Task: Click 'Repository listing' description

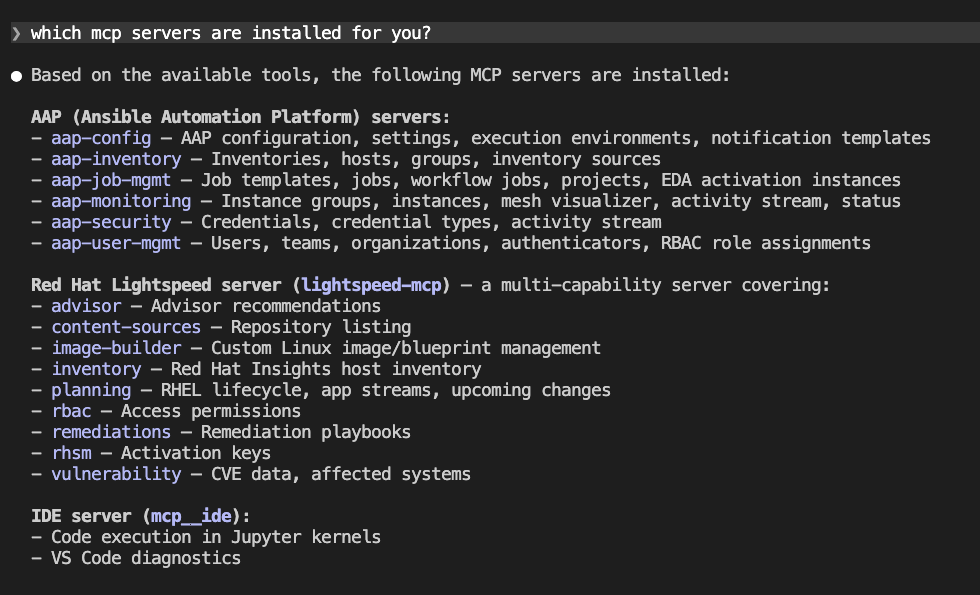Action: [321, 327]
